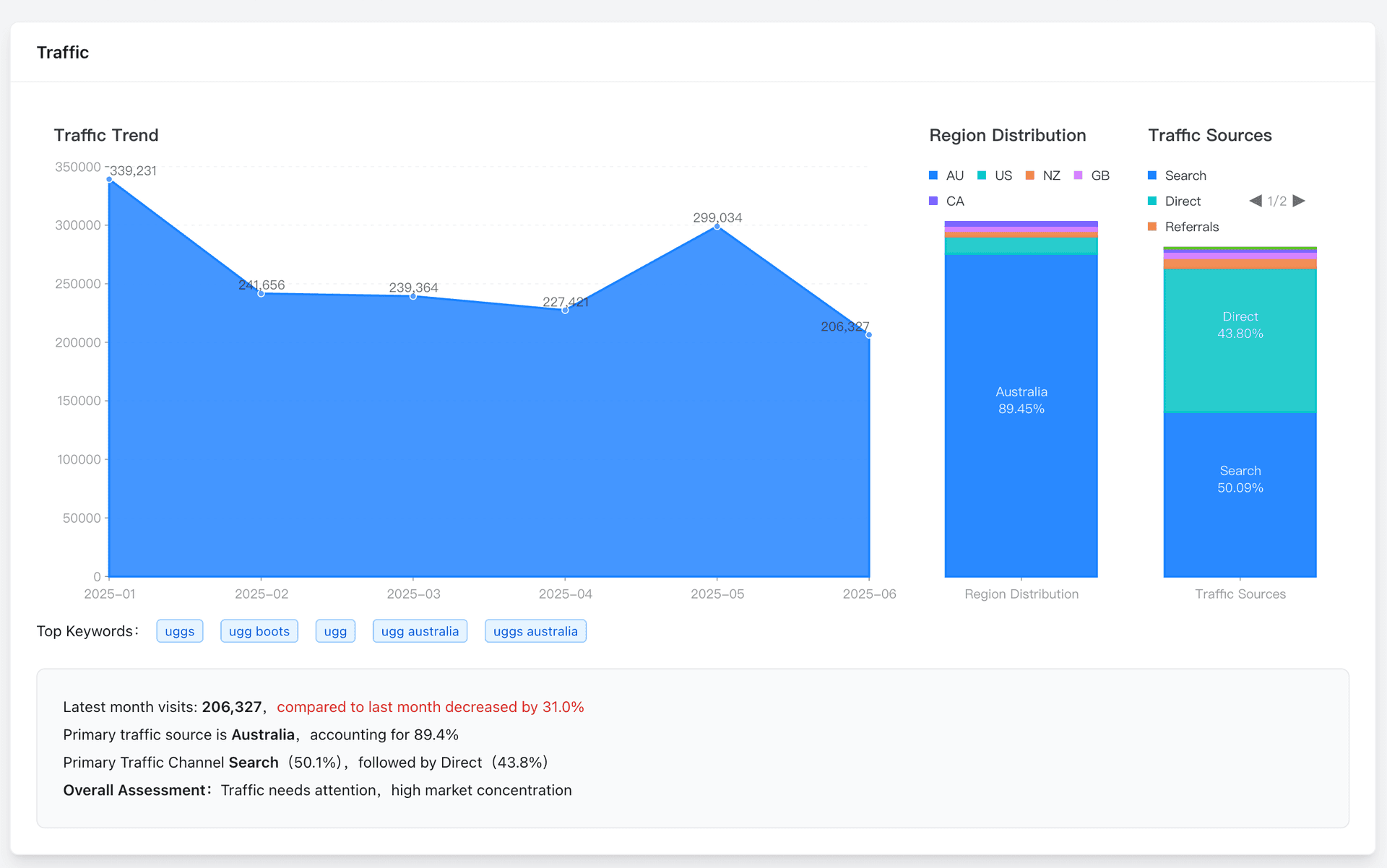Click the '1/2' legend page indicator

click(x=1277, y=201)
